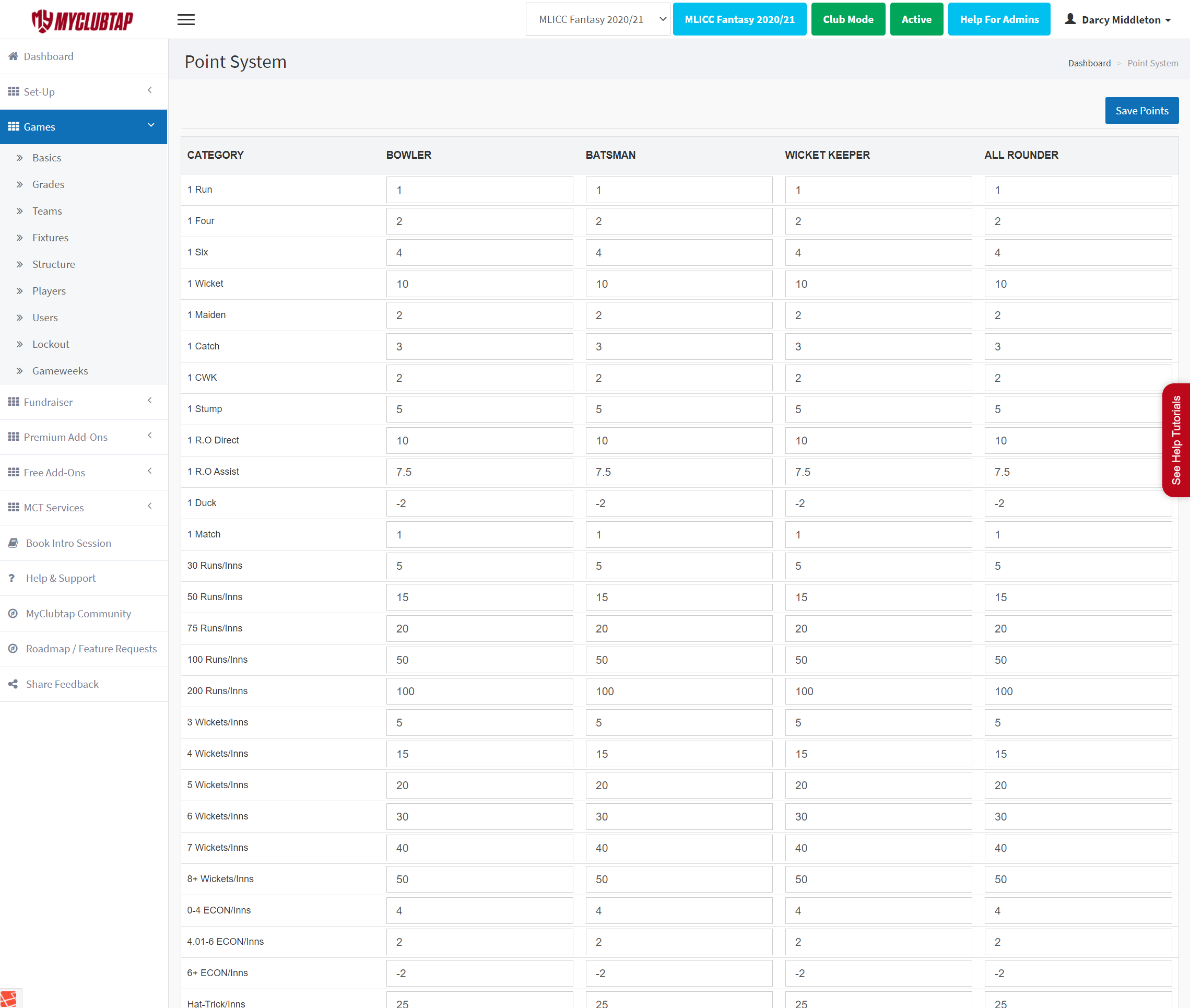Toggle the Active status button
Screen dimensions: 1190x1008
[916, 19]
